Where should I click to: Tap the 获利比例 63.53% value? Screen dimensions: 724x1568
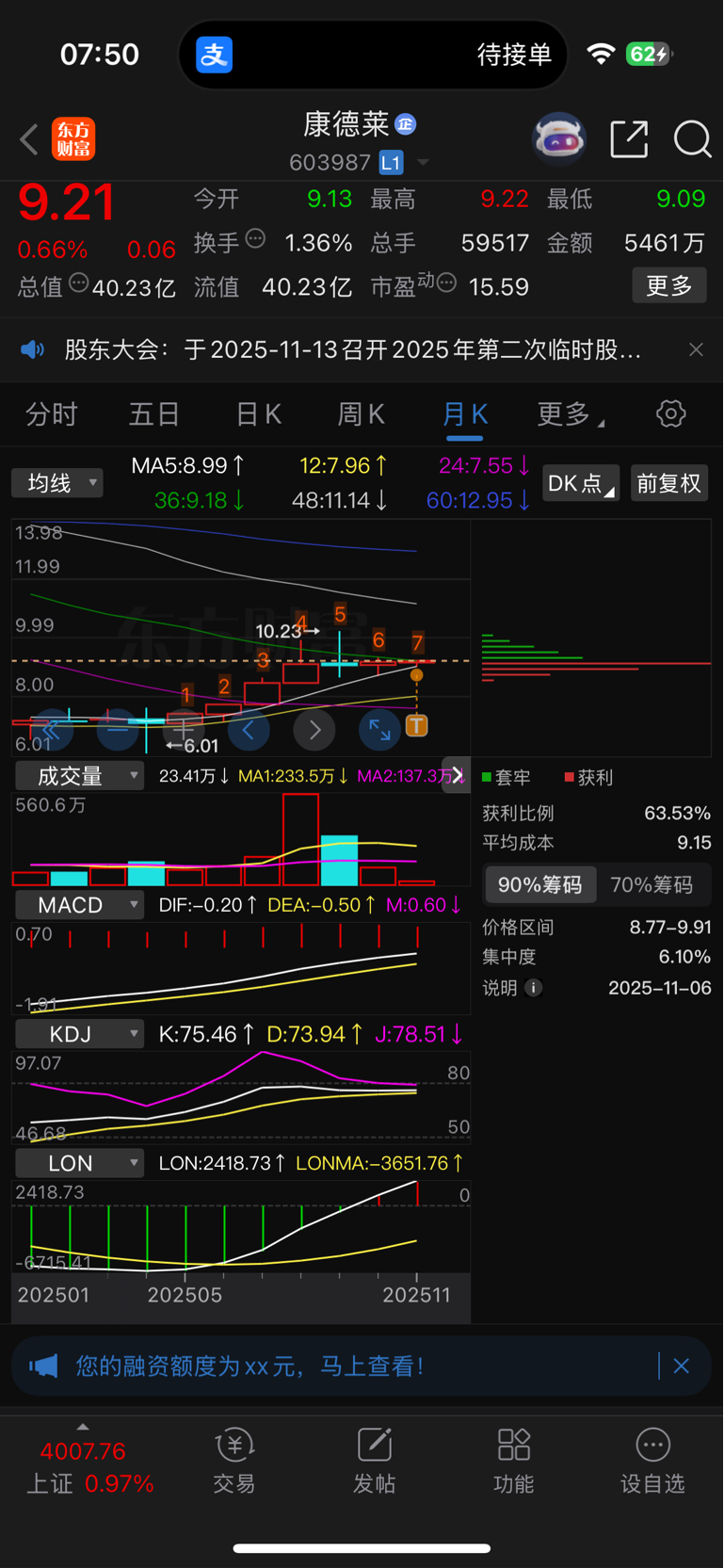pyautogui.click(x=677, y=813)
